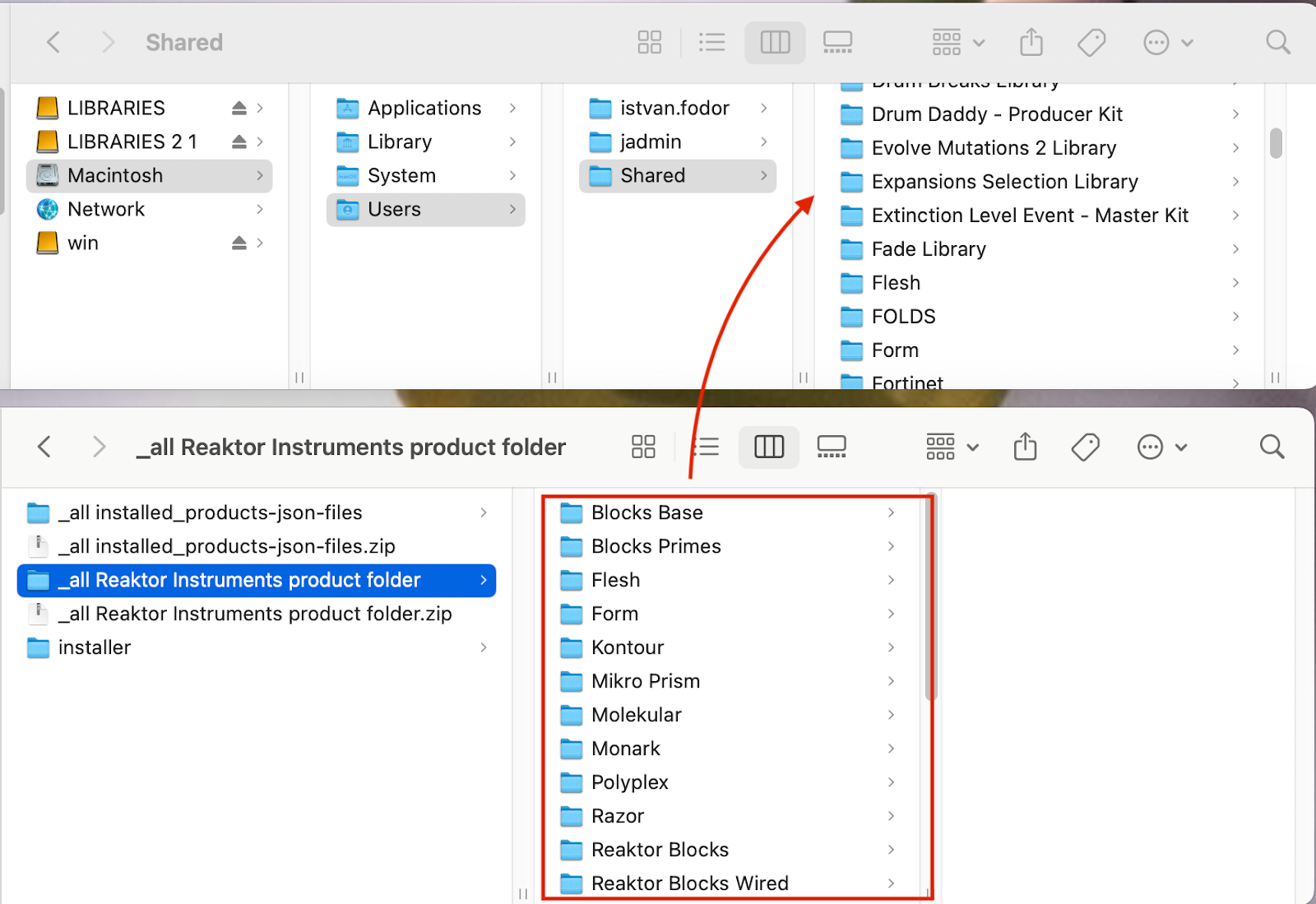The height and width of the screenshot is (904, 1316).
Task: Switch Shared window to column view
Action: point(775,42)
